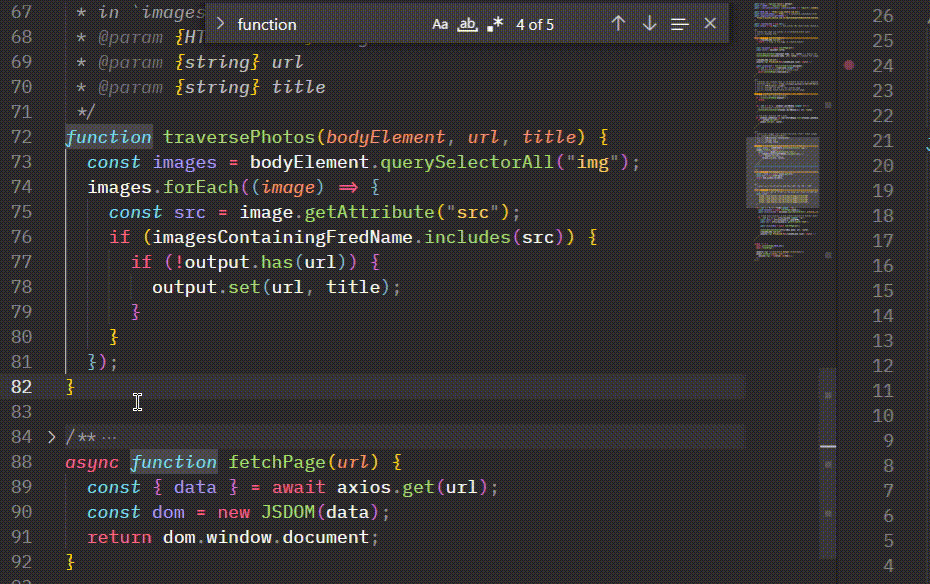Image resolution: width=930 pixels, height=584 pixels.
Task: Click the "bodyElement" parameter on line 72
Action: click(x=386, y=137)
